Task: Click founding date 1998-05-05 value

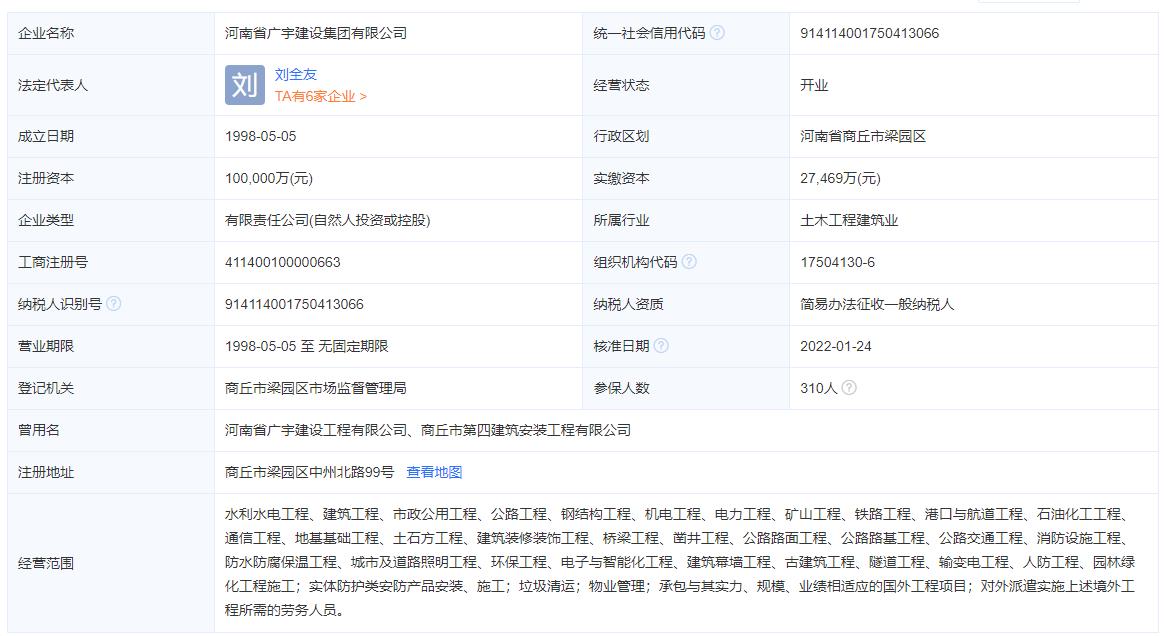Action: [261, 136]
